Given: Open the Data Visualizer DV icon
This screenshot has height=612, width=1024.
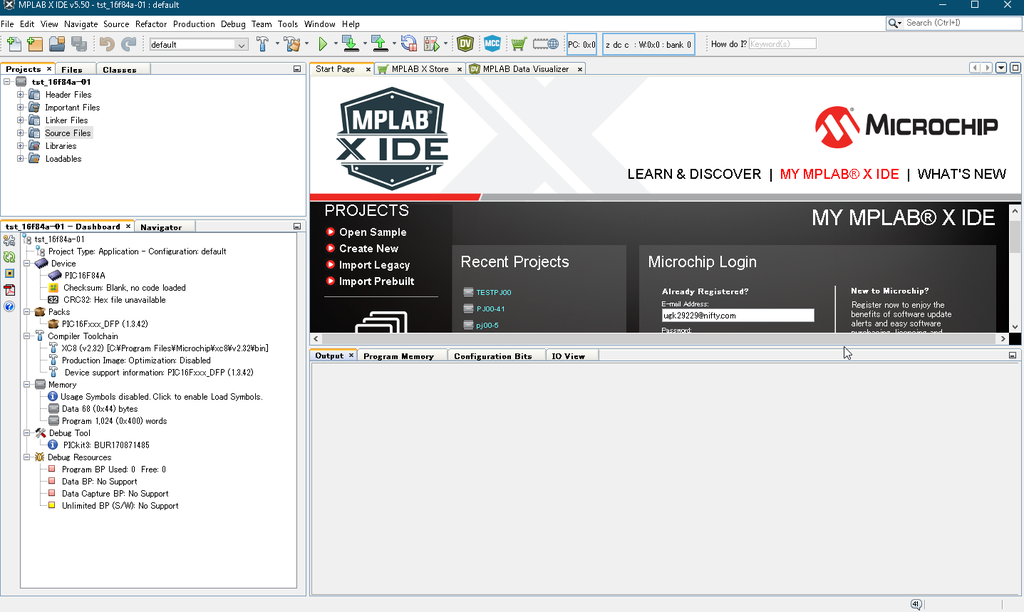Looking at the screenshot, I should [465, 44].
